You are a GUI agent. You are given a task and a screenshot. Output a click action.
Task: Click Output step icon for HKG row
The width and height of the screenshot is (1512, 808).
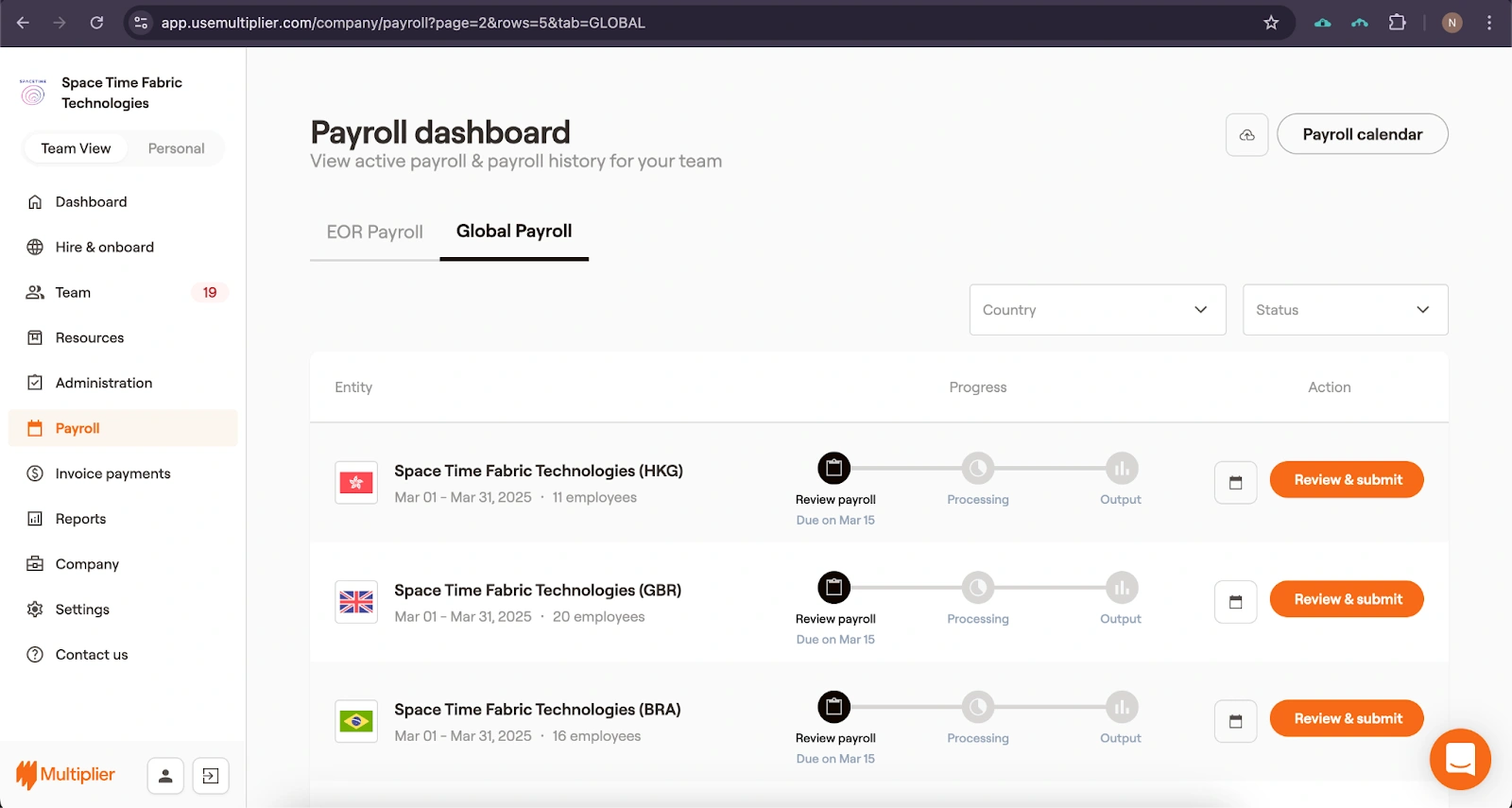pyautogui.click(x=1122, y=468)
